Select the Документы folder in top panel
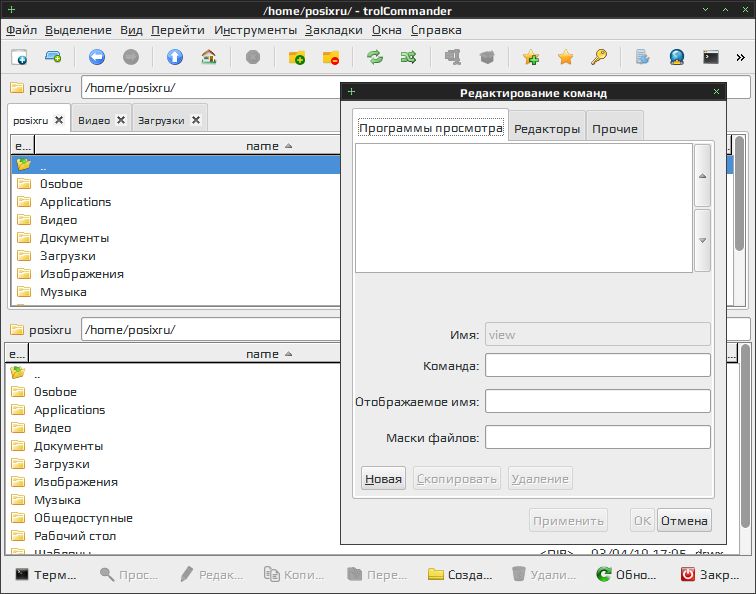This screenshot has width=756, height=594. [x=74, y=238]
